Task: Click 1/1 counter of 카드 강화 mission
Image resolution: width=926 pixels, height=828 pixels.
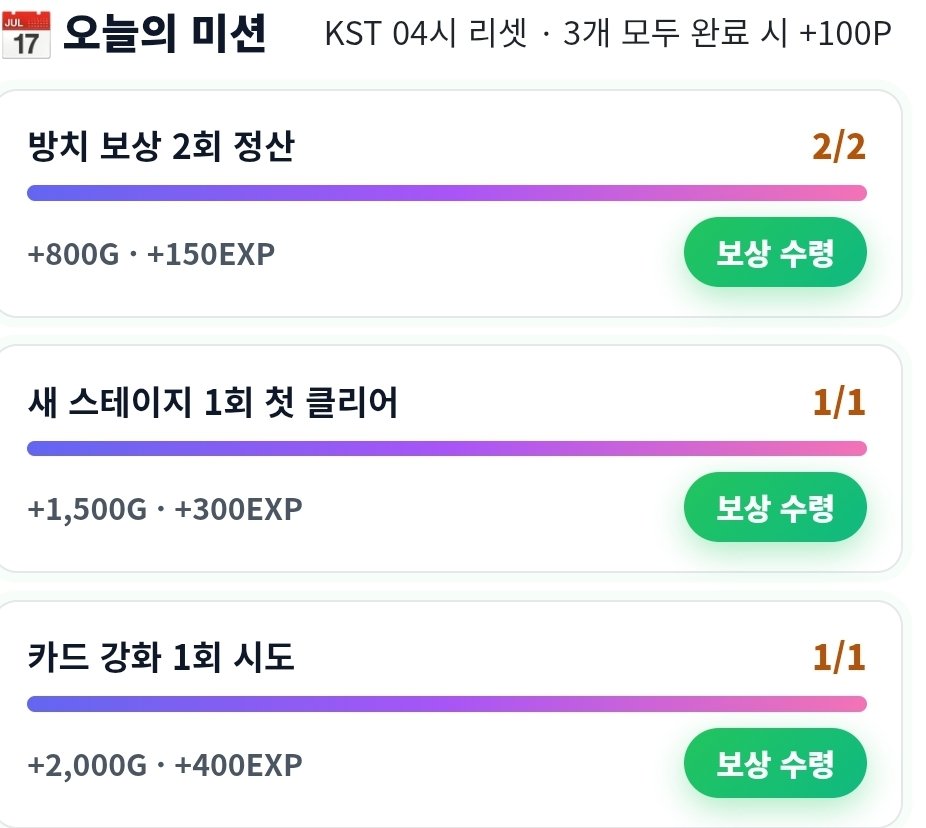Action: click(x=839, y=657)
